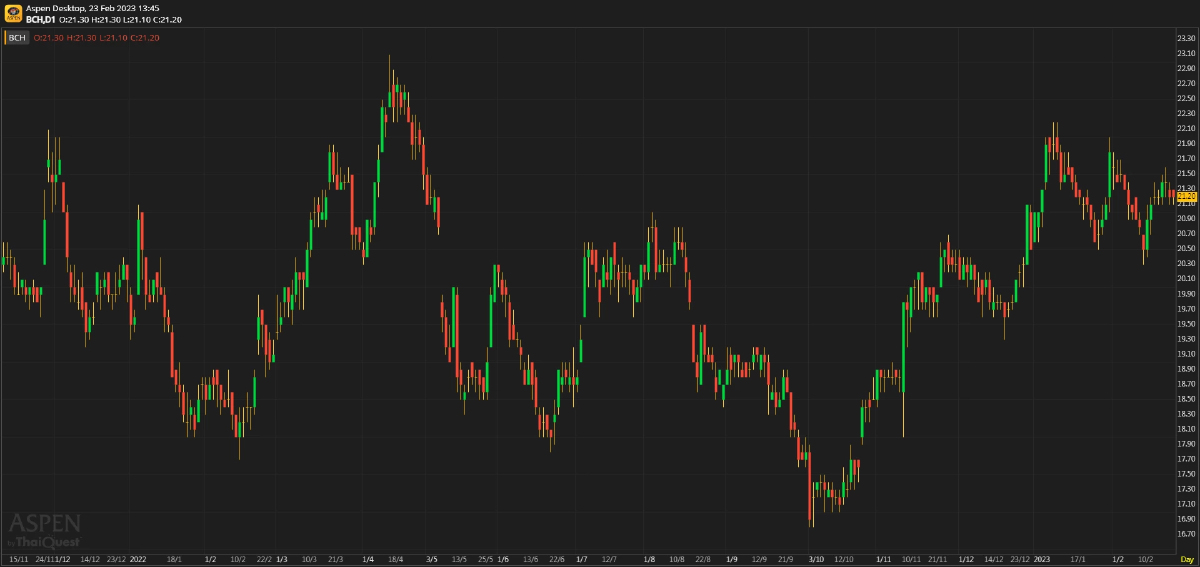Click the 18.50 price axis label
The height and width of the screenshot is (567, 1200).
(1187, 399)
